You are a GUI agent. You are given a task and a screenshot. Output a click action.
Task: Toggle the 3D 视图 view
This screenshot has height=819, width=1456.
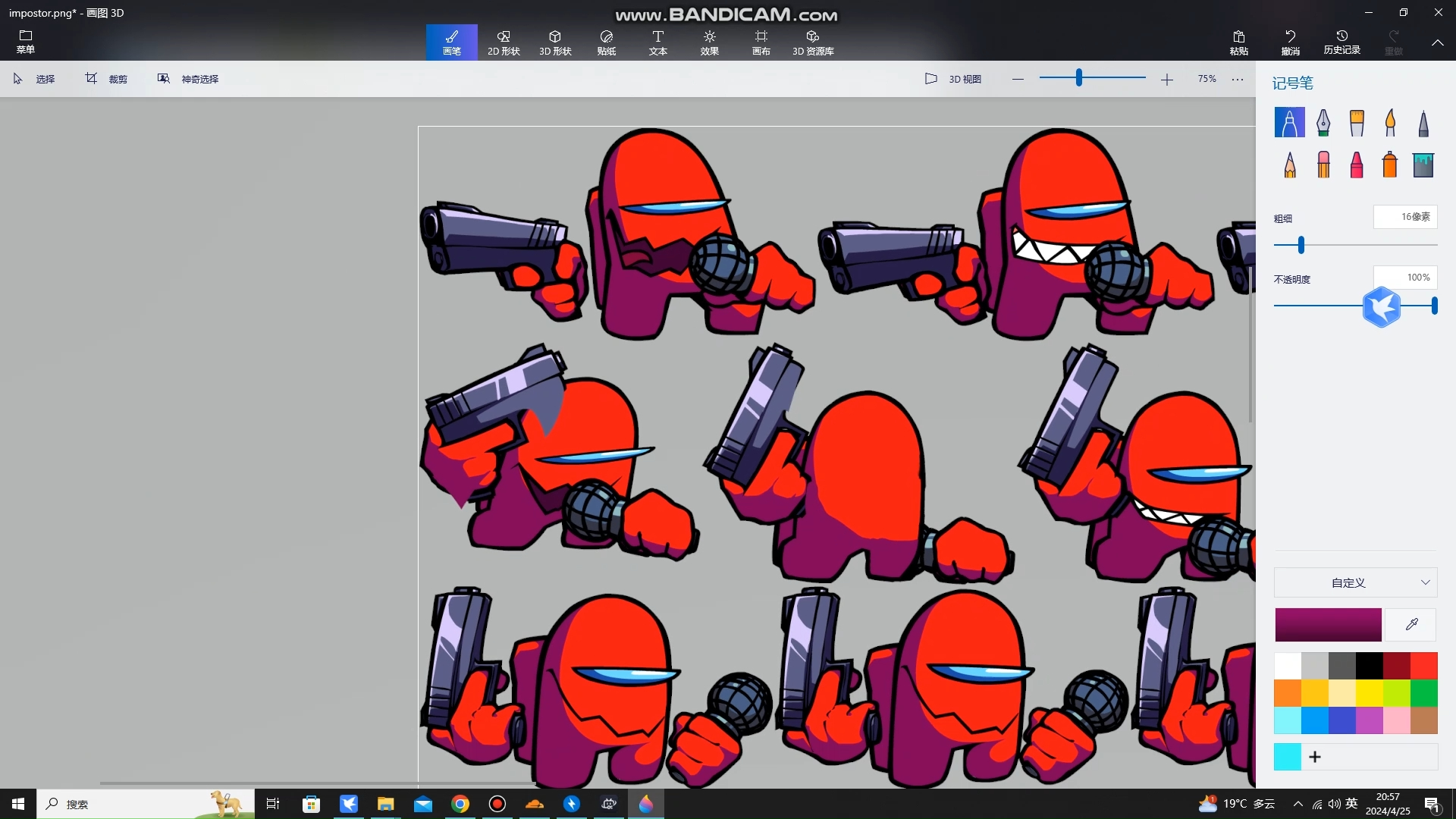(x=953, y=79)
